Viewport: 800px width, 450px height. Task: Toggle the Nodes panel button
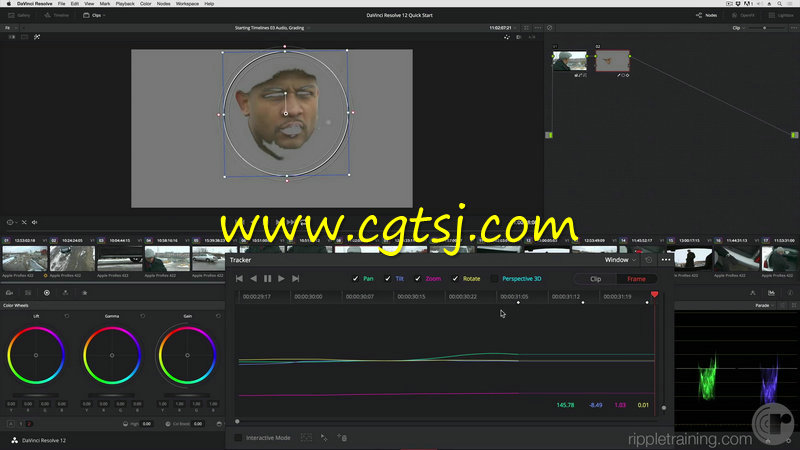click(x=707, y=15)
